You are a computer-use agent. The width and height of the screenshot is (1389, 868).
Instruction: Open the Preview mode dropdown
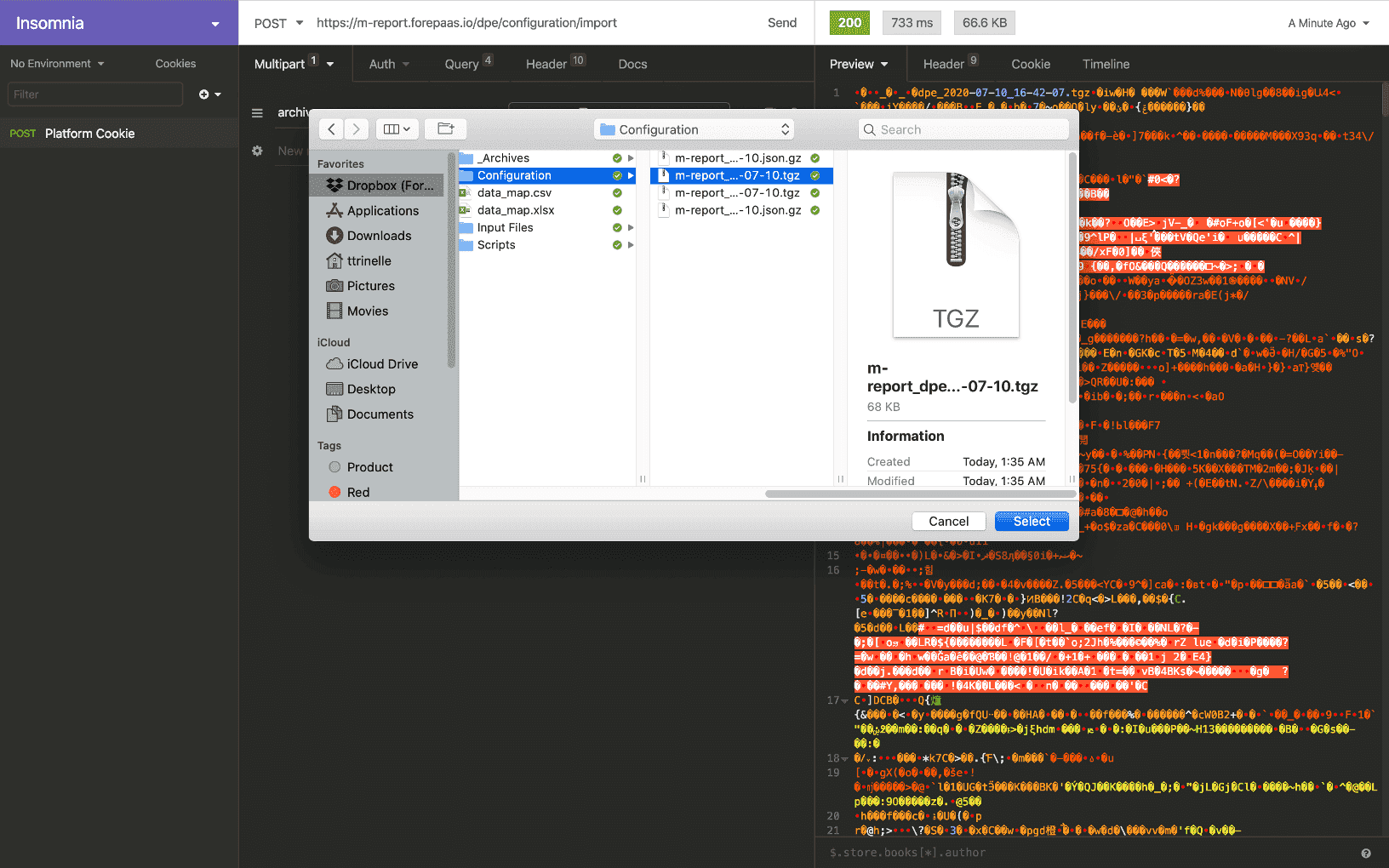point(859,64)
